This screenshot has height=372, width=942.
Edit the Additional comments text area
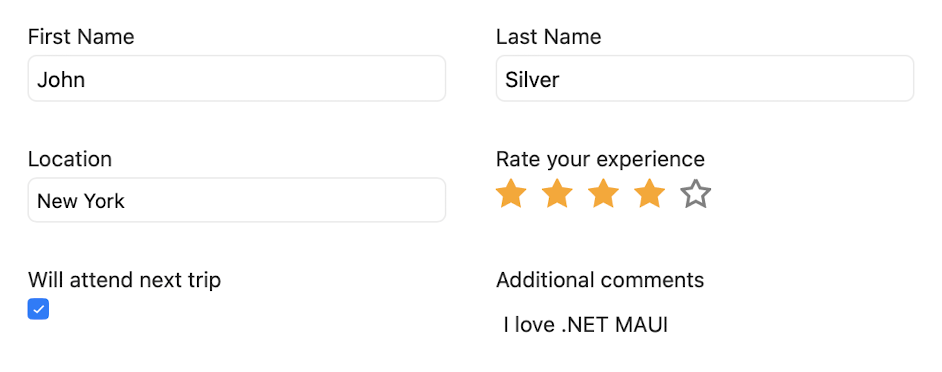click(x=705, y=325)
